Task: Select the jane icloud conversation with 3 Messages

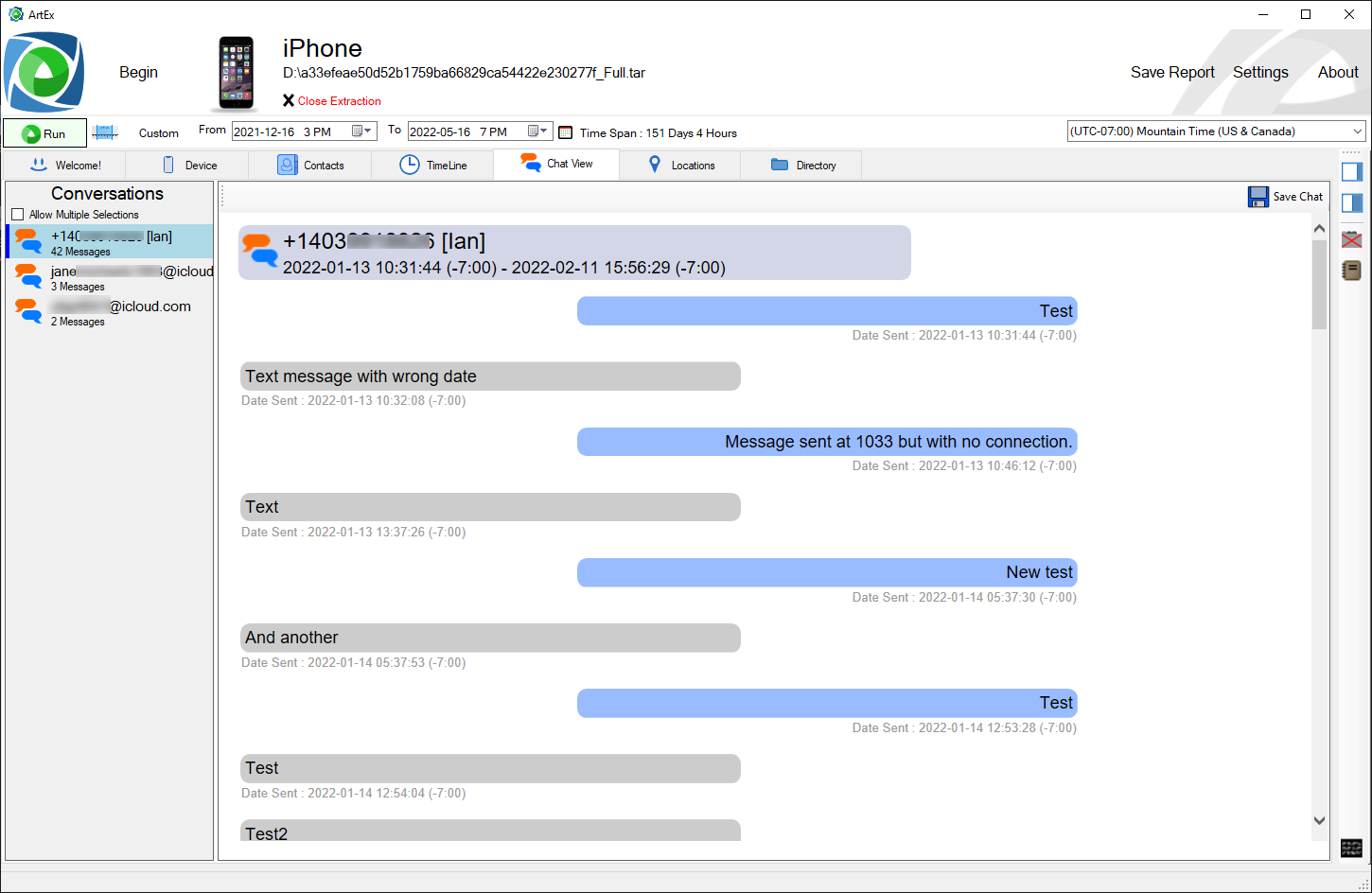Action: [x=110, y=277]
